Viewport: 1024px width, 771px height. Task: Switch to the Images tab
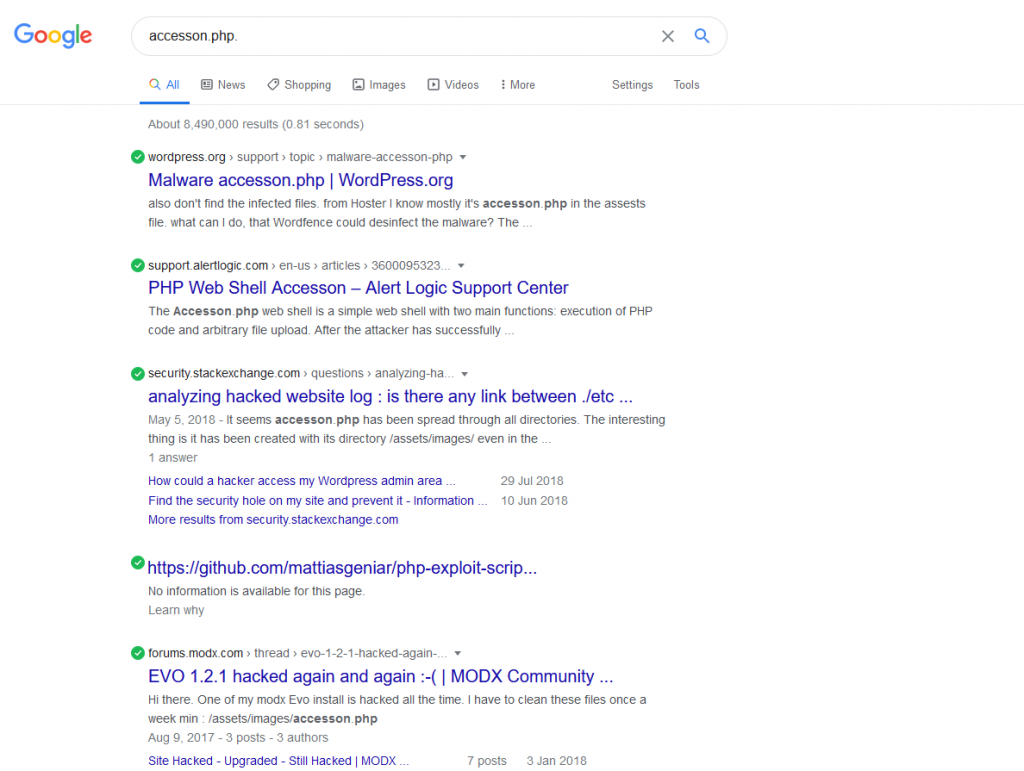379,85
